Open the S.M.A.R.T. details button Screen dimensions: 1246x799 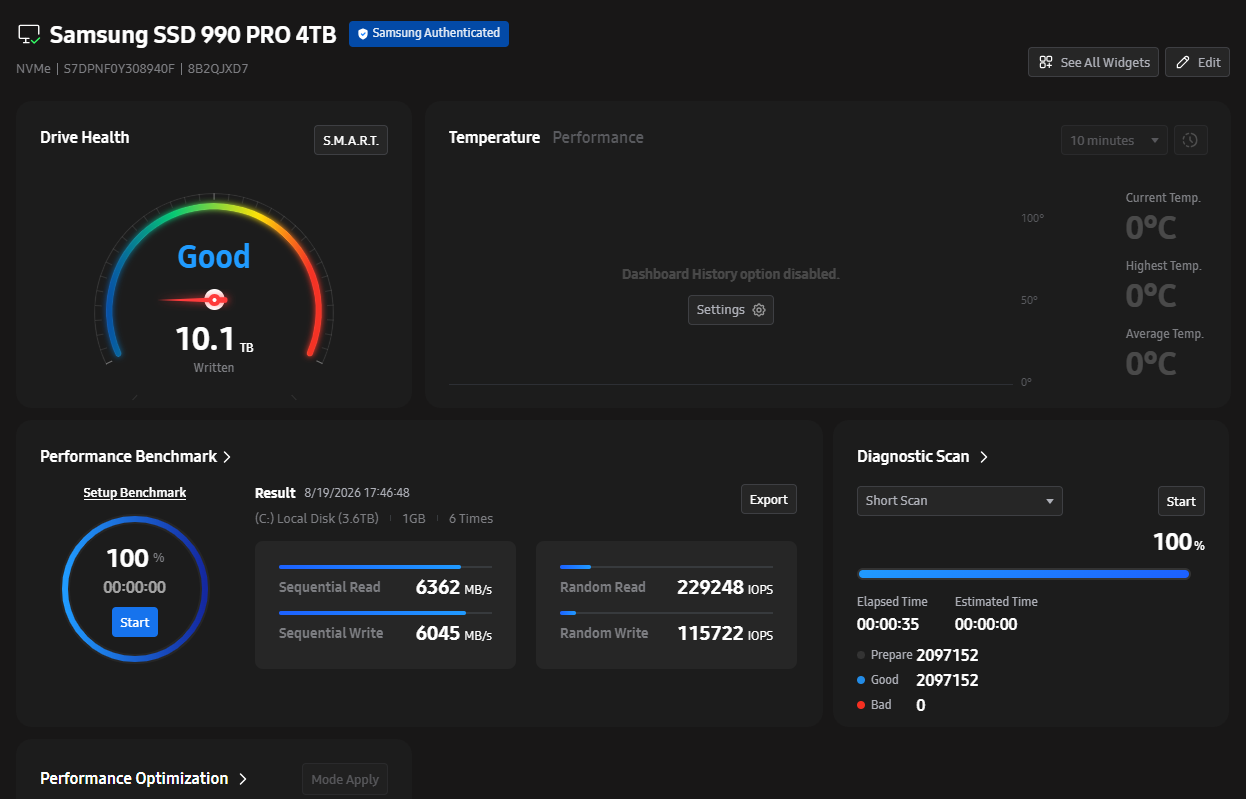[351, 141]
